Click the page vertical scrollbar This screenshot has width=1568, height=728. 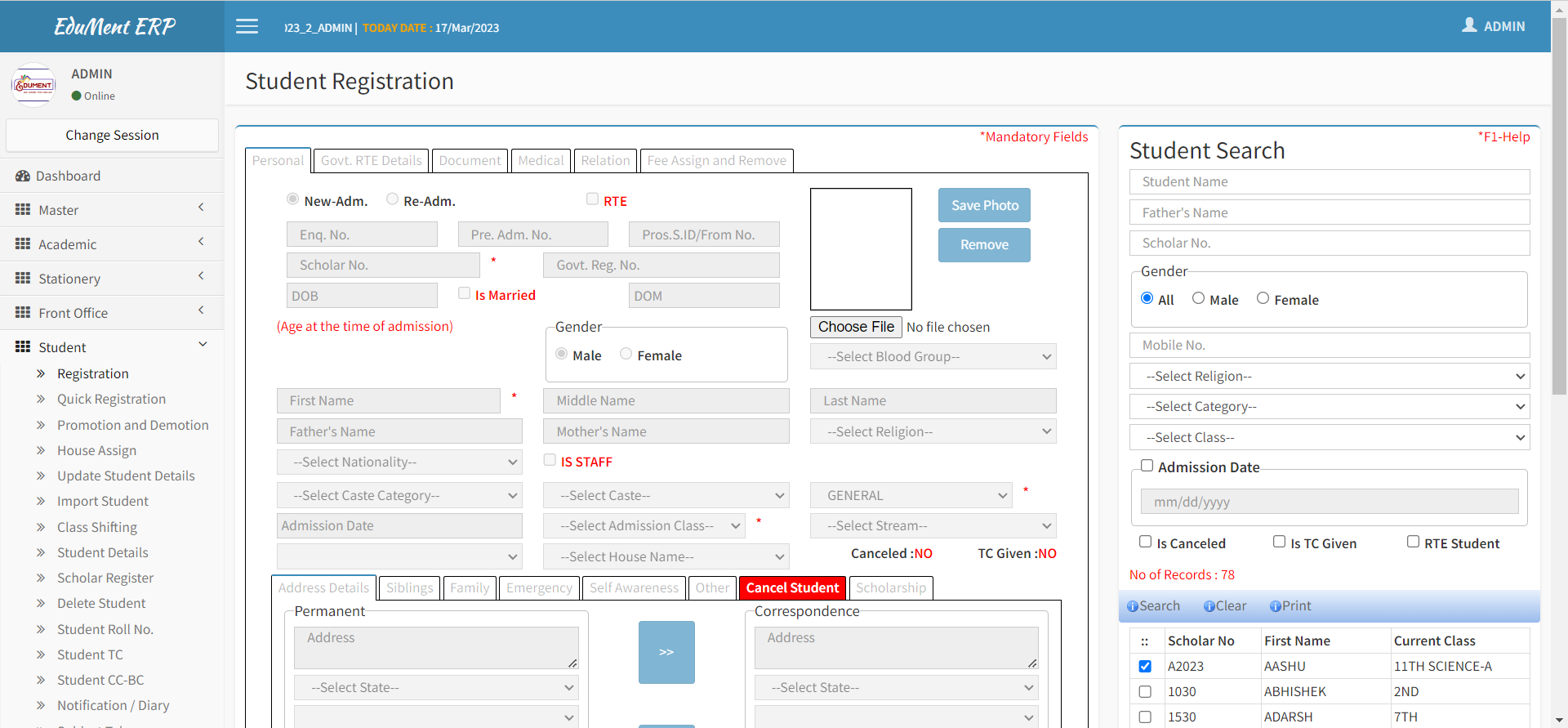coord(1559,204)
